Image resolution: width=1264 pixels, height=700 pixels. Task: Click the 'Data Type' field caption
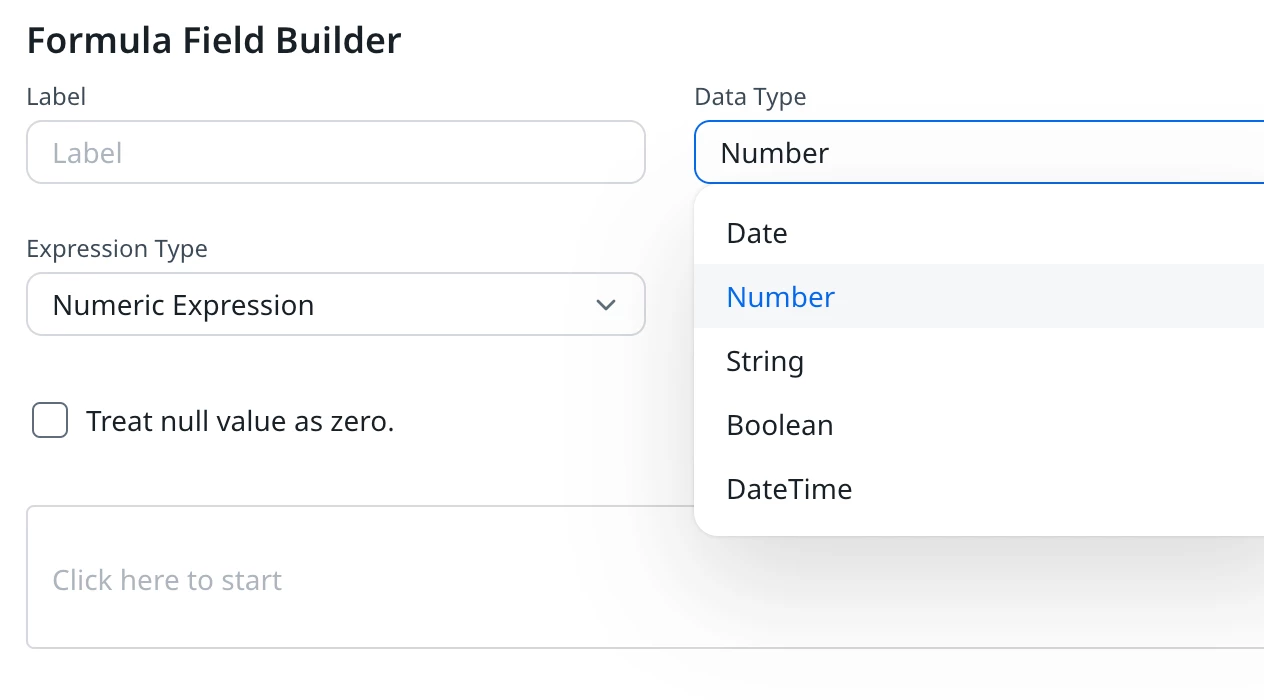750,97
